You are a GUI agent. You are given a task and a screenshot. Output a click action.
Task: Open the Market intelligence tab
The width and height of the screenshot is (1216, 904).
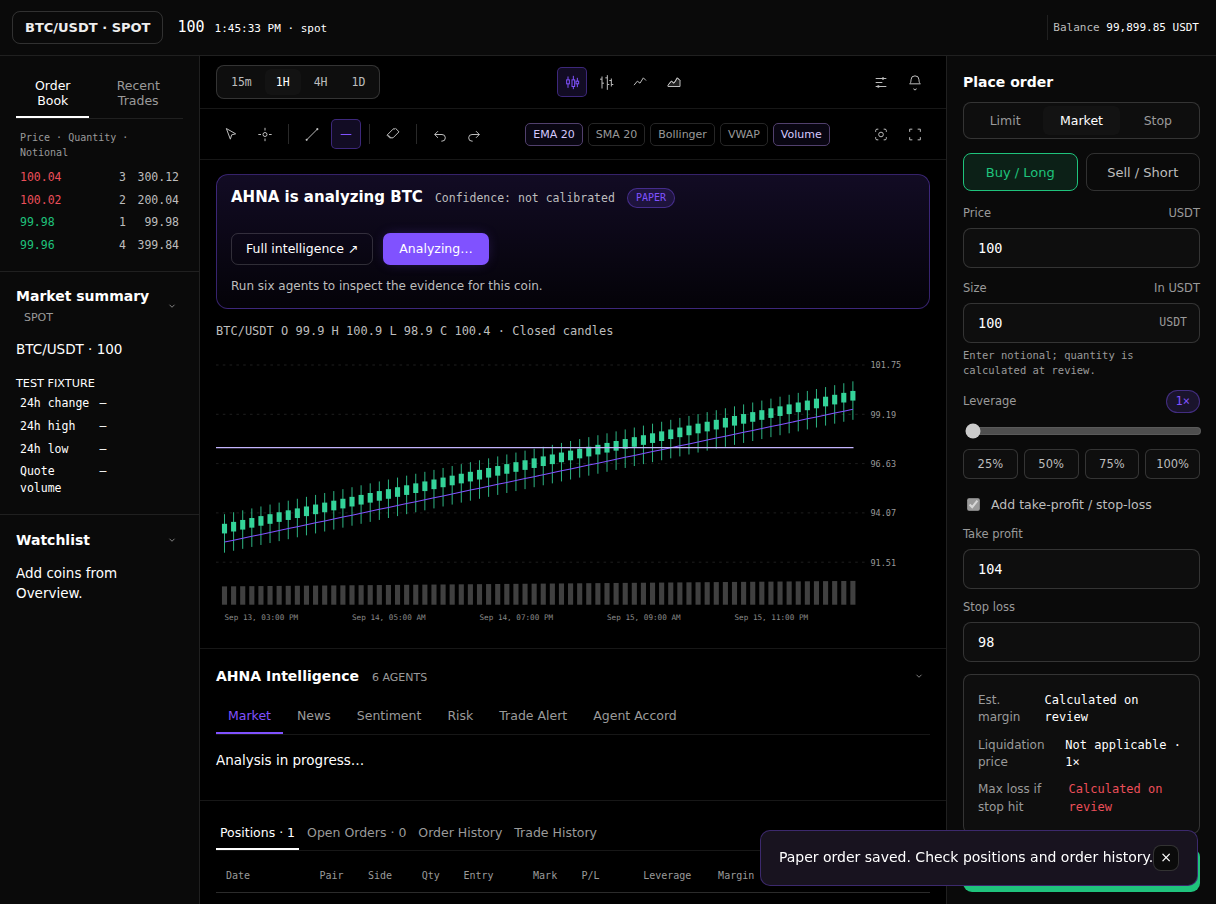[249, 715]
